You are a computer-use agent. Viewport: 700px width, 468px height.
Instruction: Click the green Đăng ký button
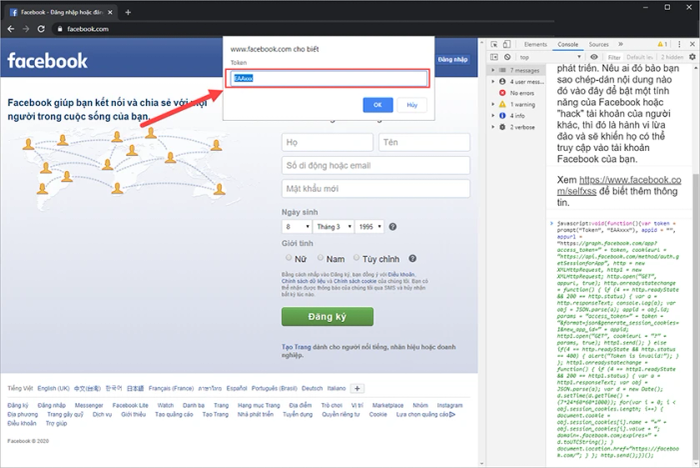coord(327,317)
